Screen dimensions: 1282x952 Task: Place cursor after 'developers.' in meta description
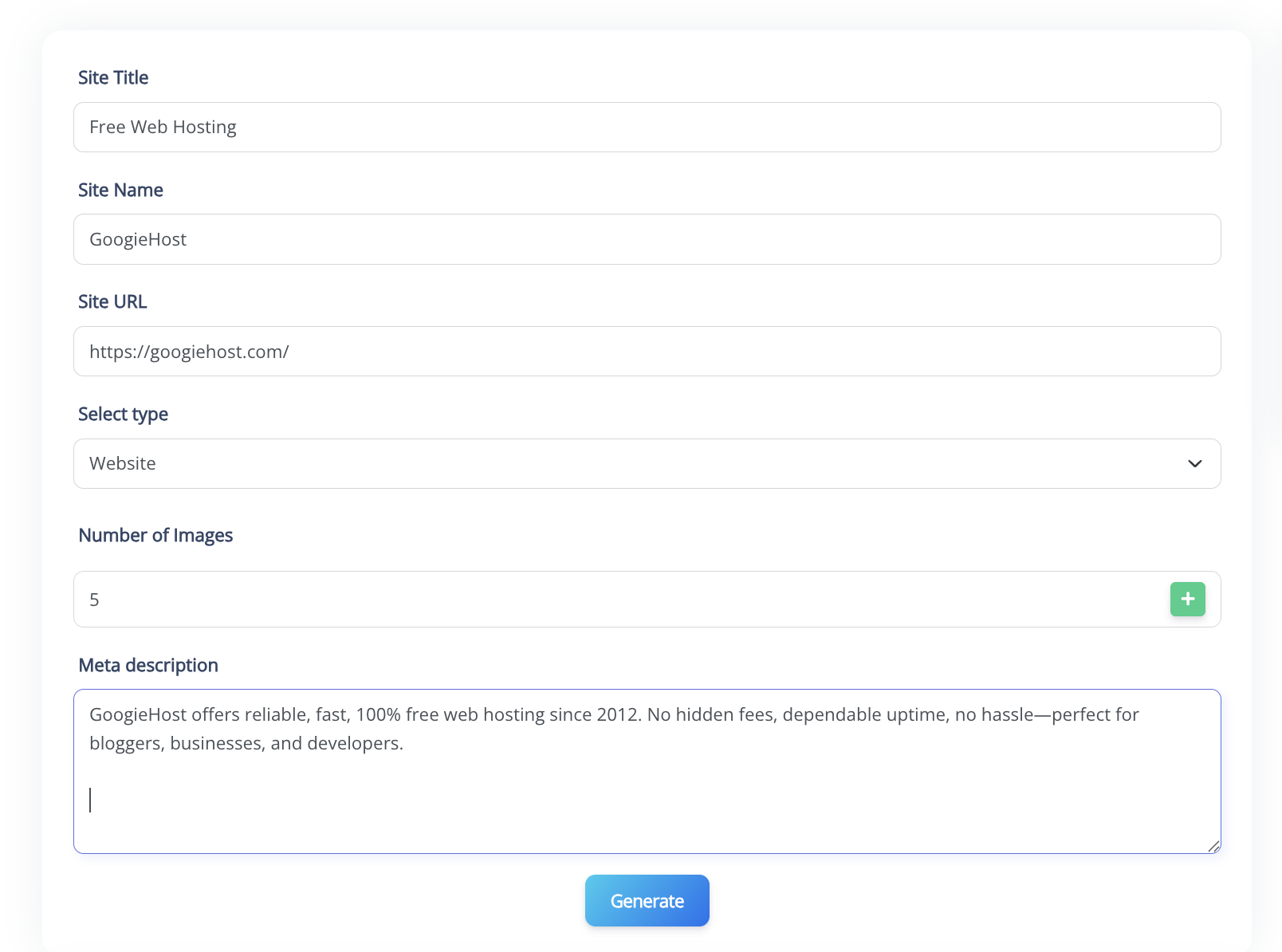[x=404, y=744]
